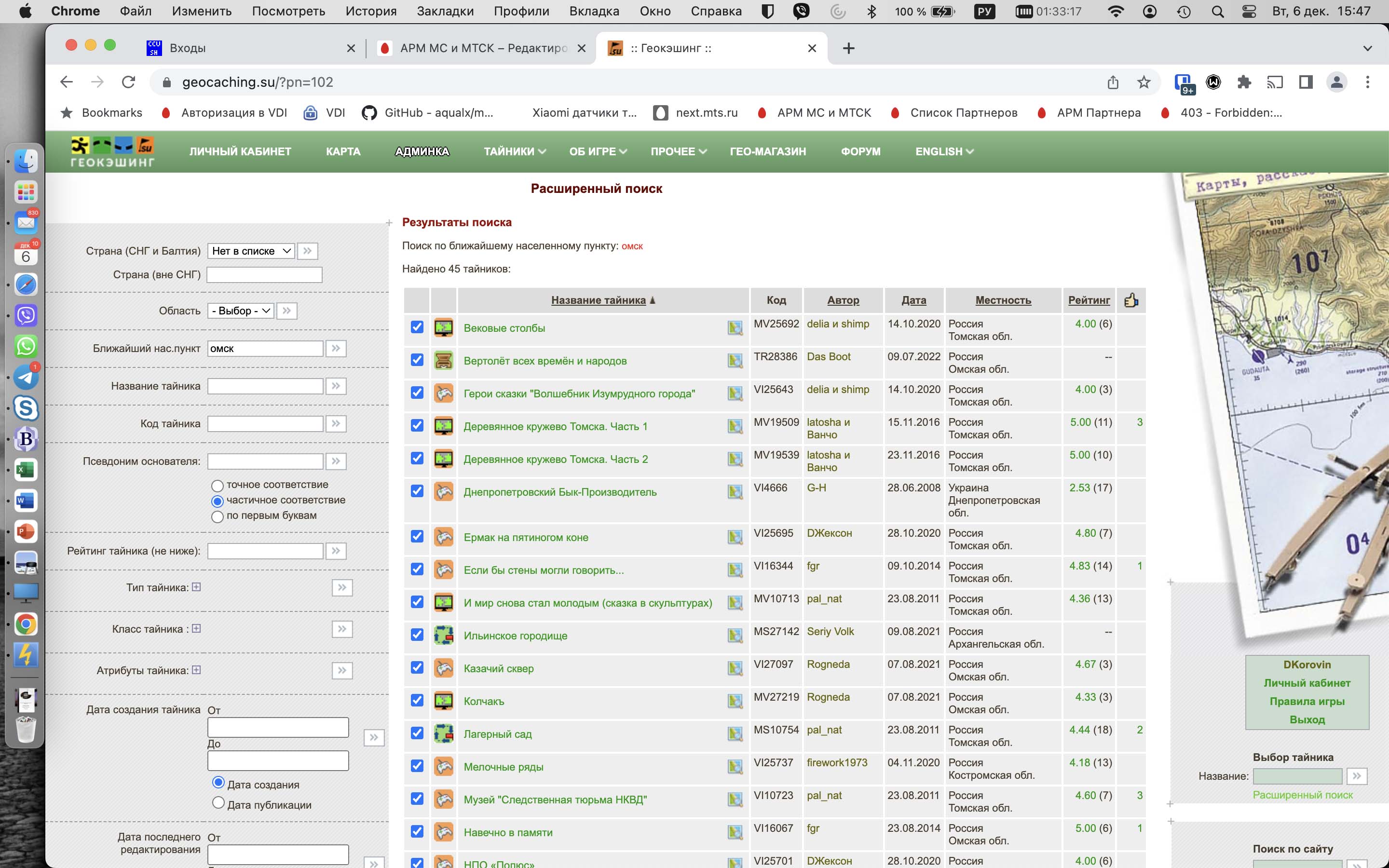This screenshot has width=1389, height=868.
Task: Open Chrome extensions puzzle icon
Action: (x=1244, y=82)
